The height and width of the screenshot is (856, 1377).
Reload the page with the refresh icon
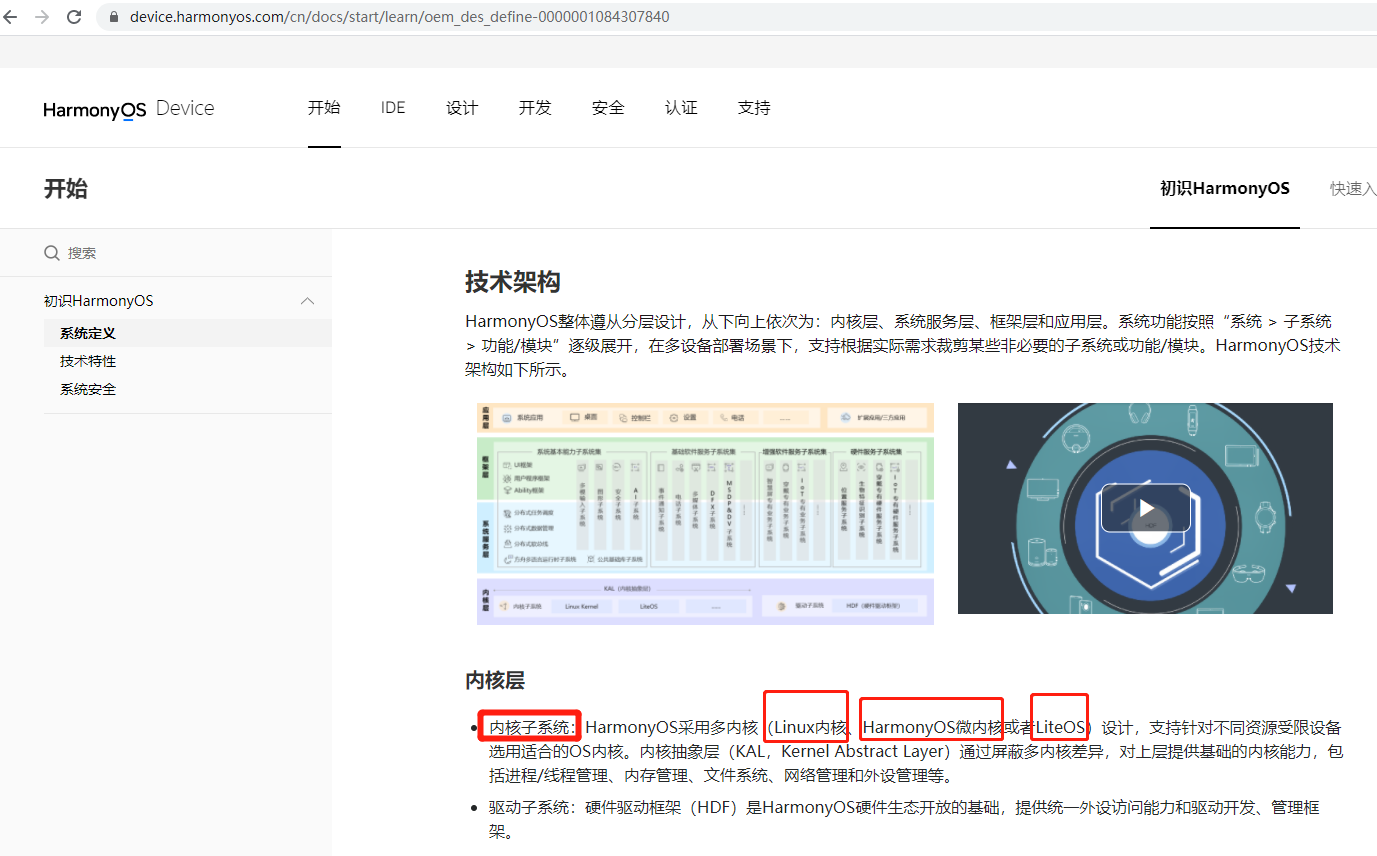click(74, 17)
